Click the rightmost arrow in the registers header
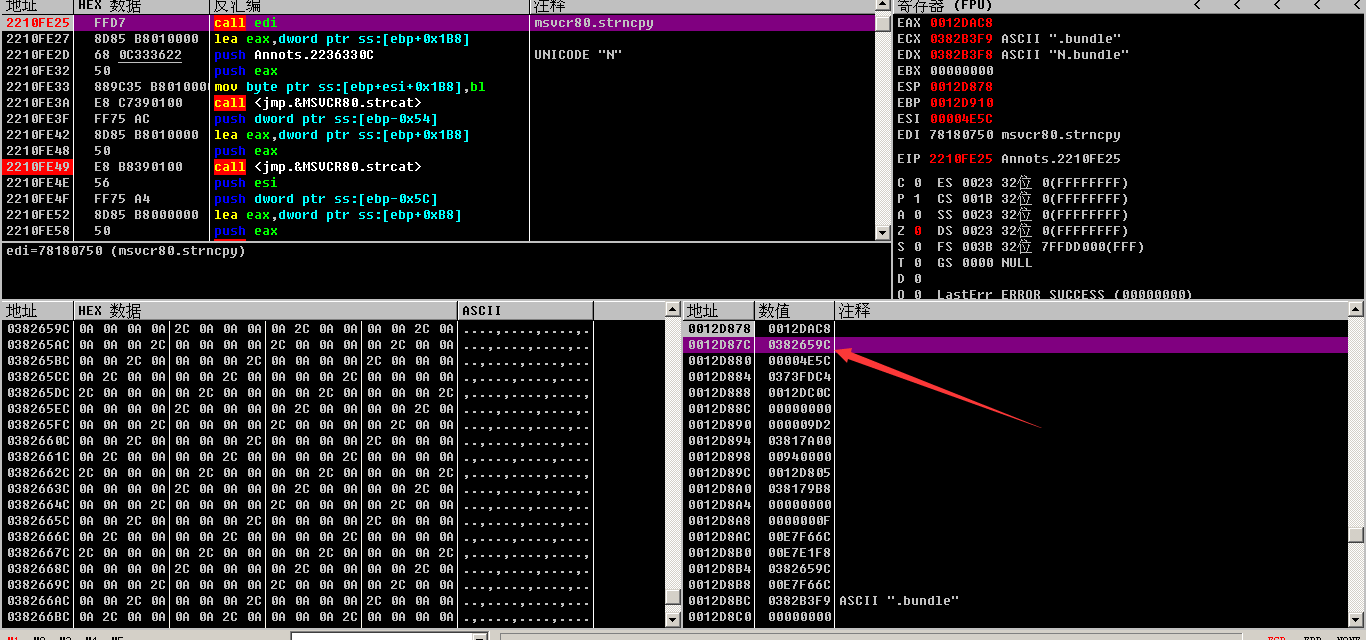The width and height of the screenshot is (1366, 640). [1357, 6]
